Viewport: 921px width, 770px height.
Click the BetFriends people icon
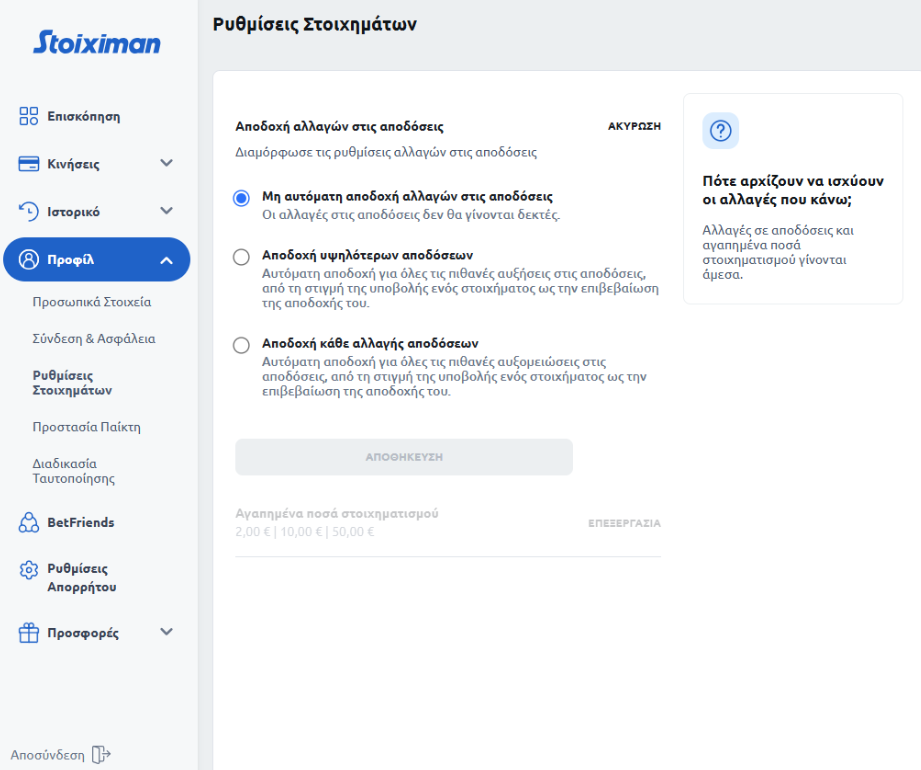click(x=29, y=522)
